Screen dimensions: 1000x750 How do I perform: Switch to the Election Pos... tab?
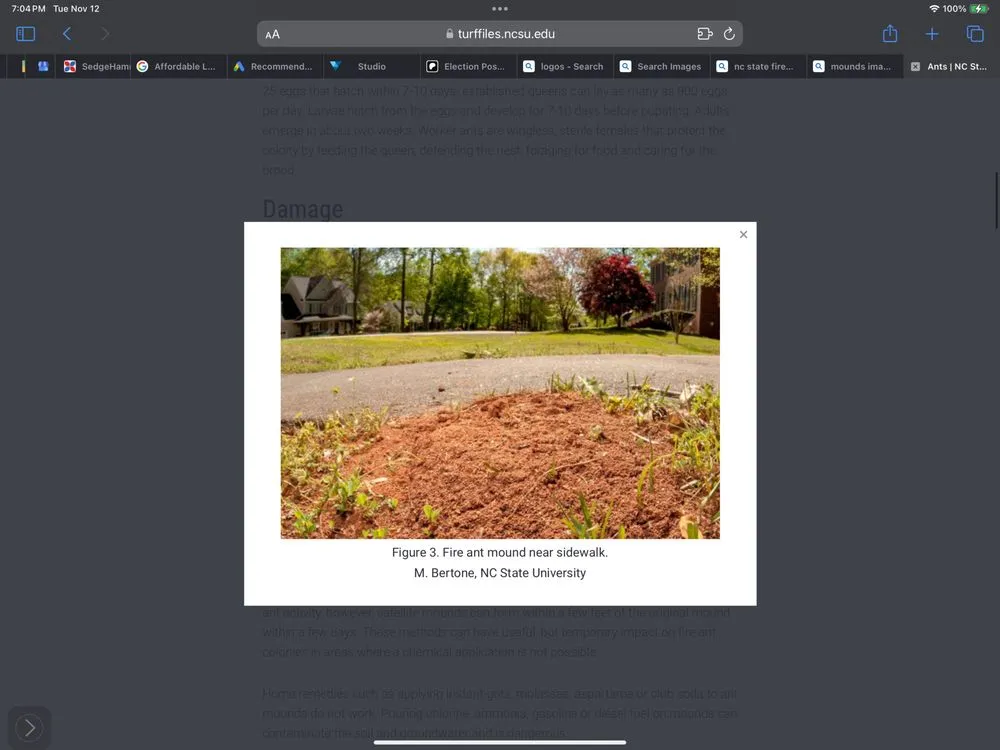click(469, 66)
